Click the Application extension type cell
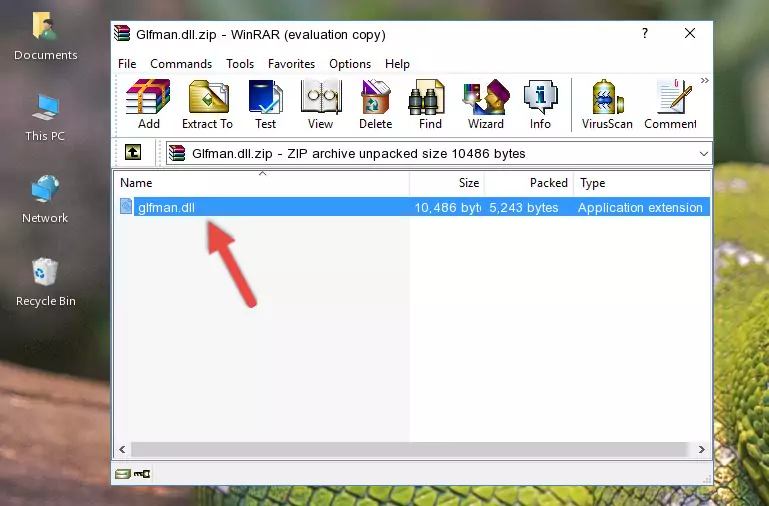The width and height of the screenshot is (769, 506). click(640, 207)
